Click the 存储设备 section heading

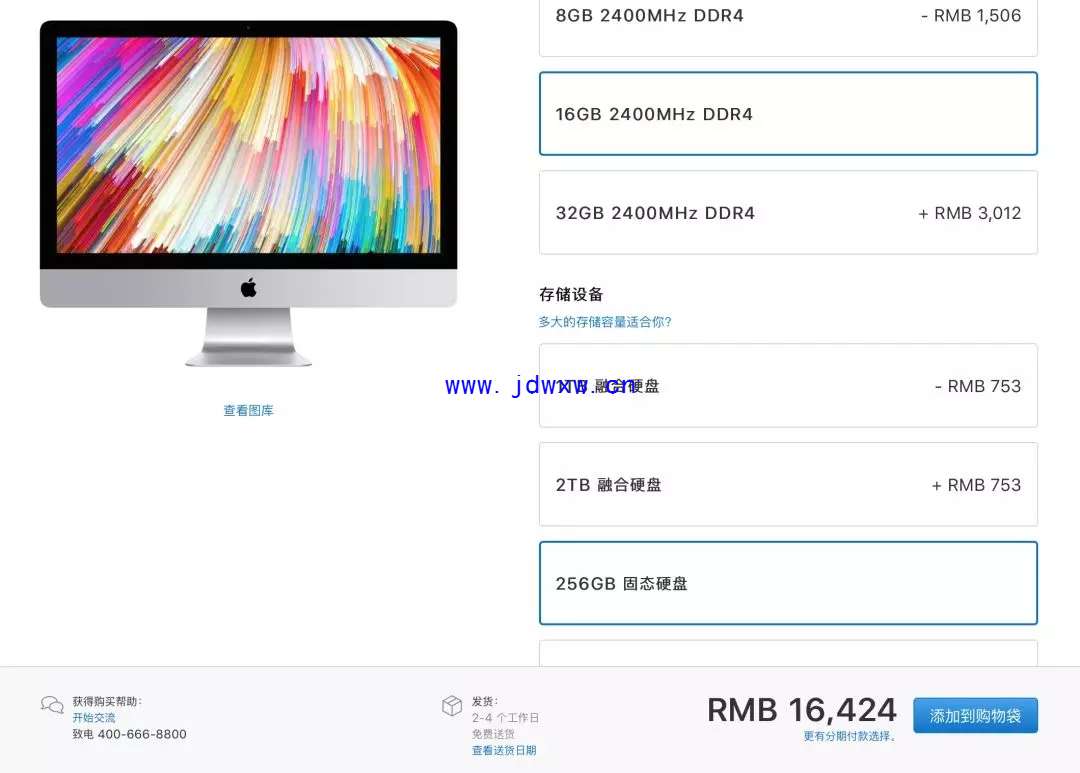571,295
